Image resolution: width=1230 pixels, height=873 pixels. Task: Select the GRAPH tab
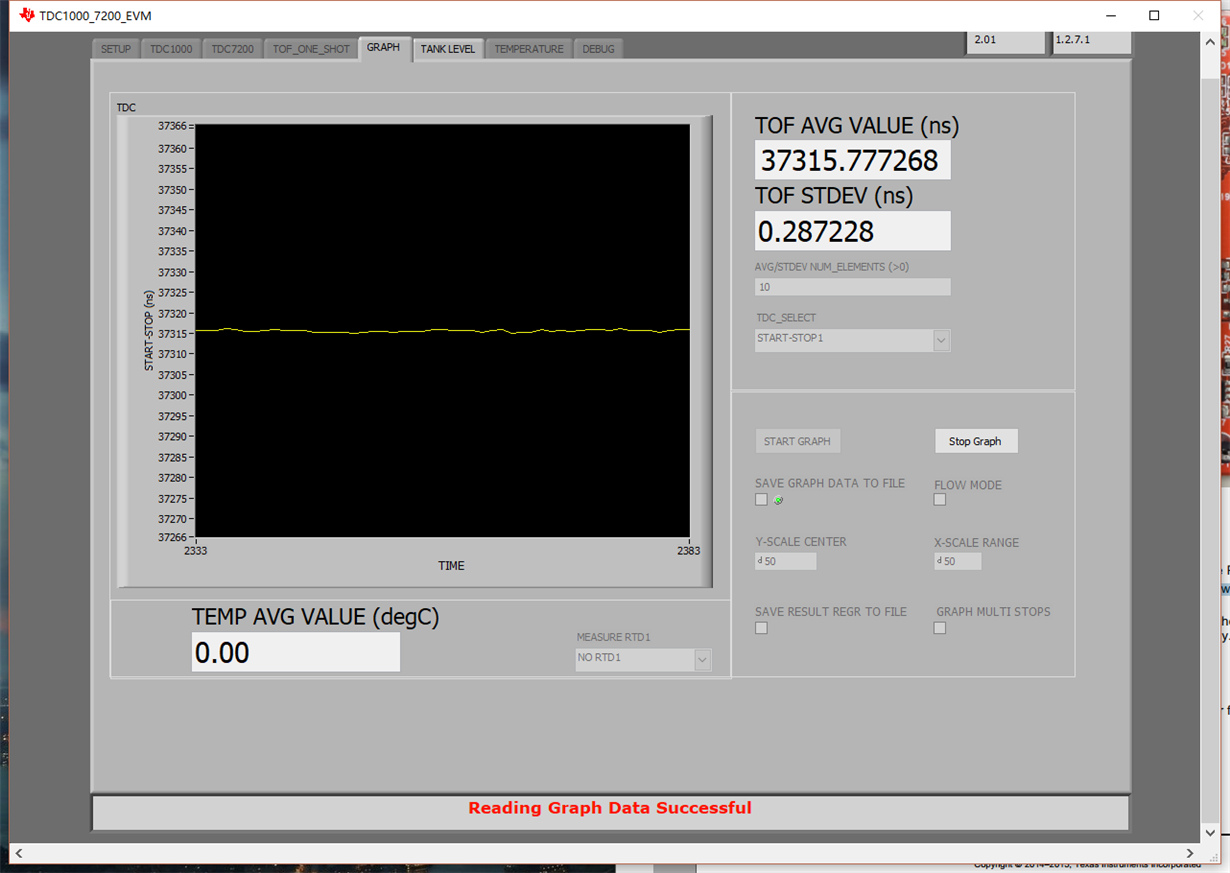pyautogui.click(x=384, y=48)
